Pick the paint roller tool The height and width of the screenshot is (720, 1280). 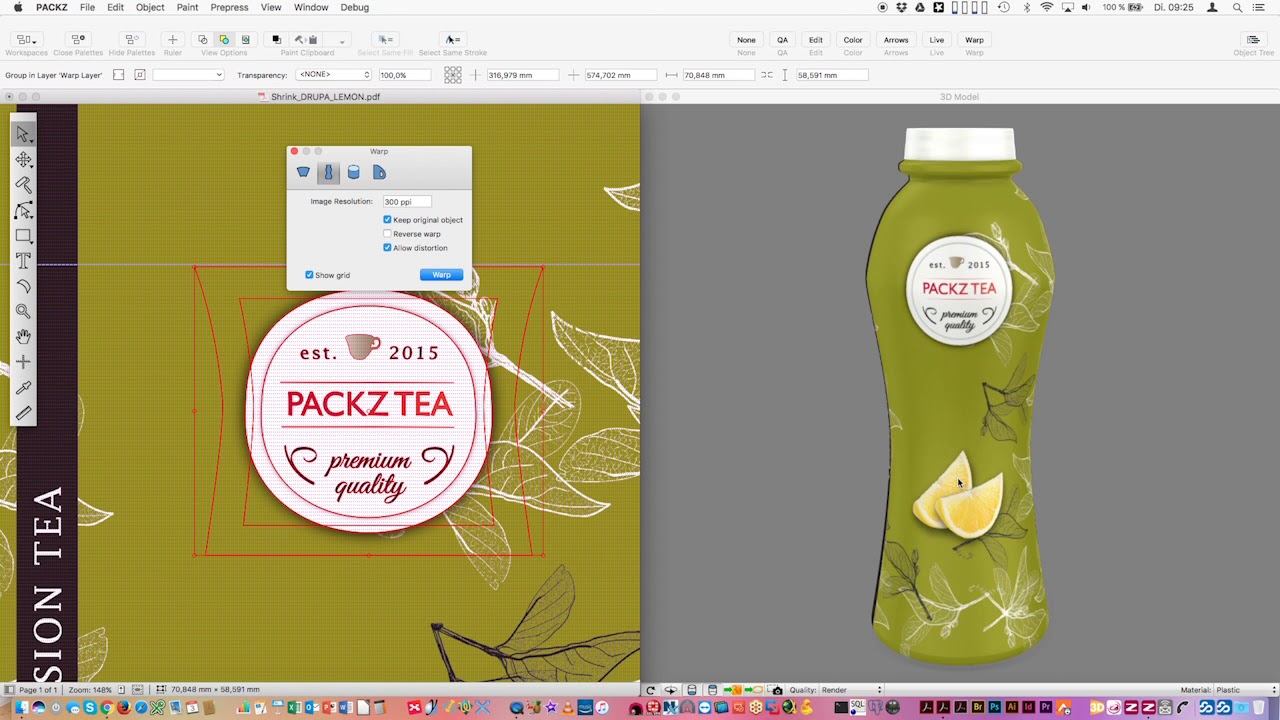click(23, 185)
